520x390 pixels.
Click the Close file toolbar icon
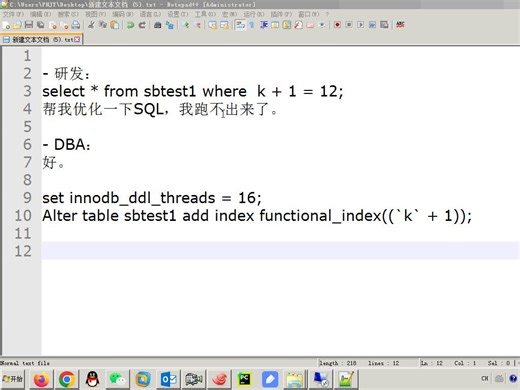[53, 25]
